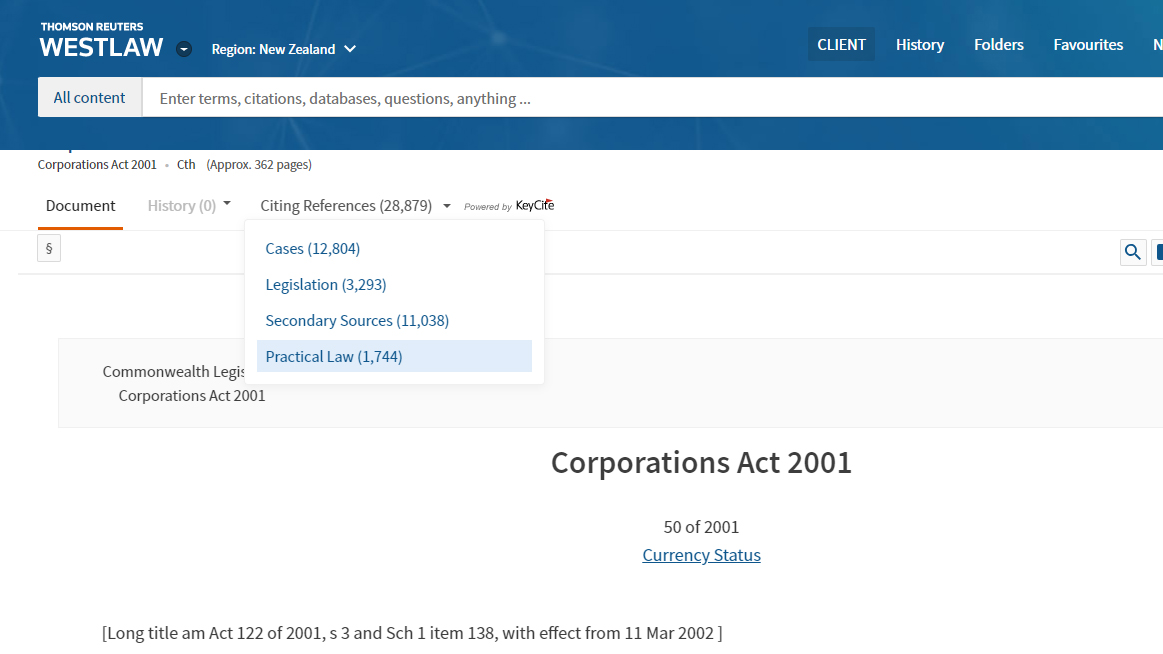Open History in the top navigation
This screenshot has width=1163, height=654.
coord(919,44)
